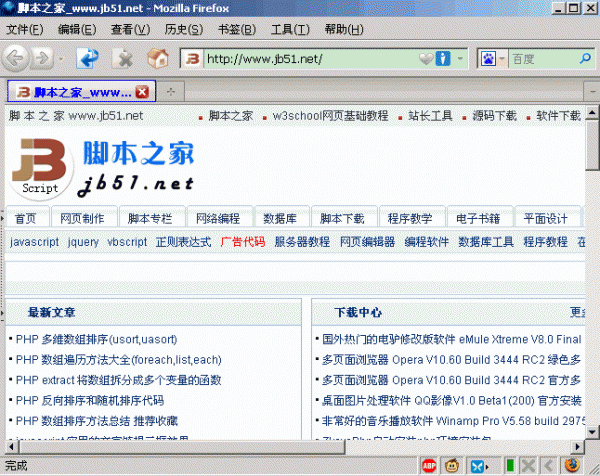
Task: Open the list-all-tabs dropdown on tab bar
Action: (592, 92)
